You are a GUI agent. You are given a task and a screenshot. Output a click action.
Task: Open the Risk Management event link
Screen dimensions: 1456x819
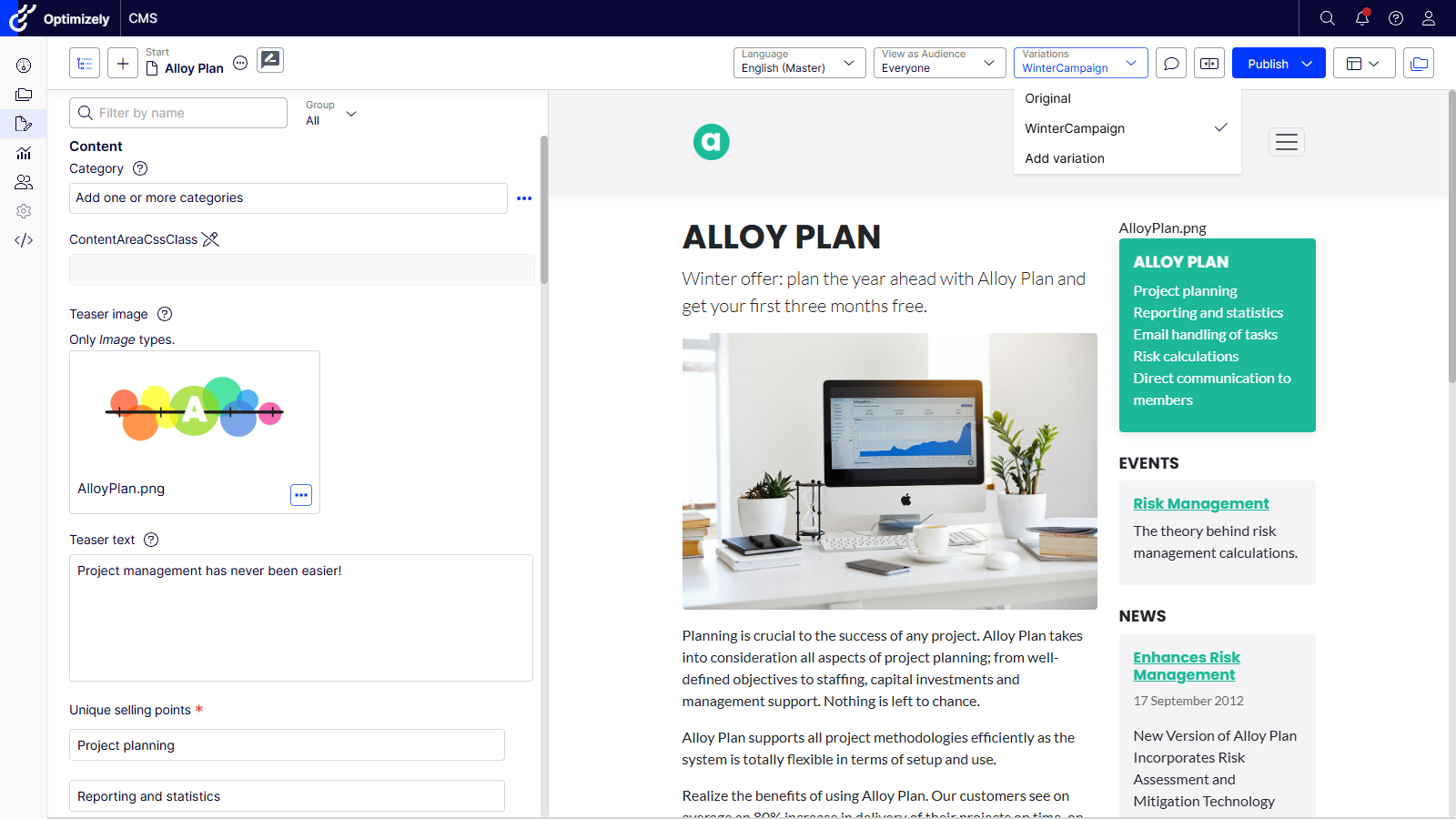click(x=1200, y=503)
